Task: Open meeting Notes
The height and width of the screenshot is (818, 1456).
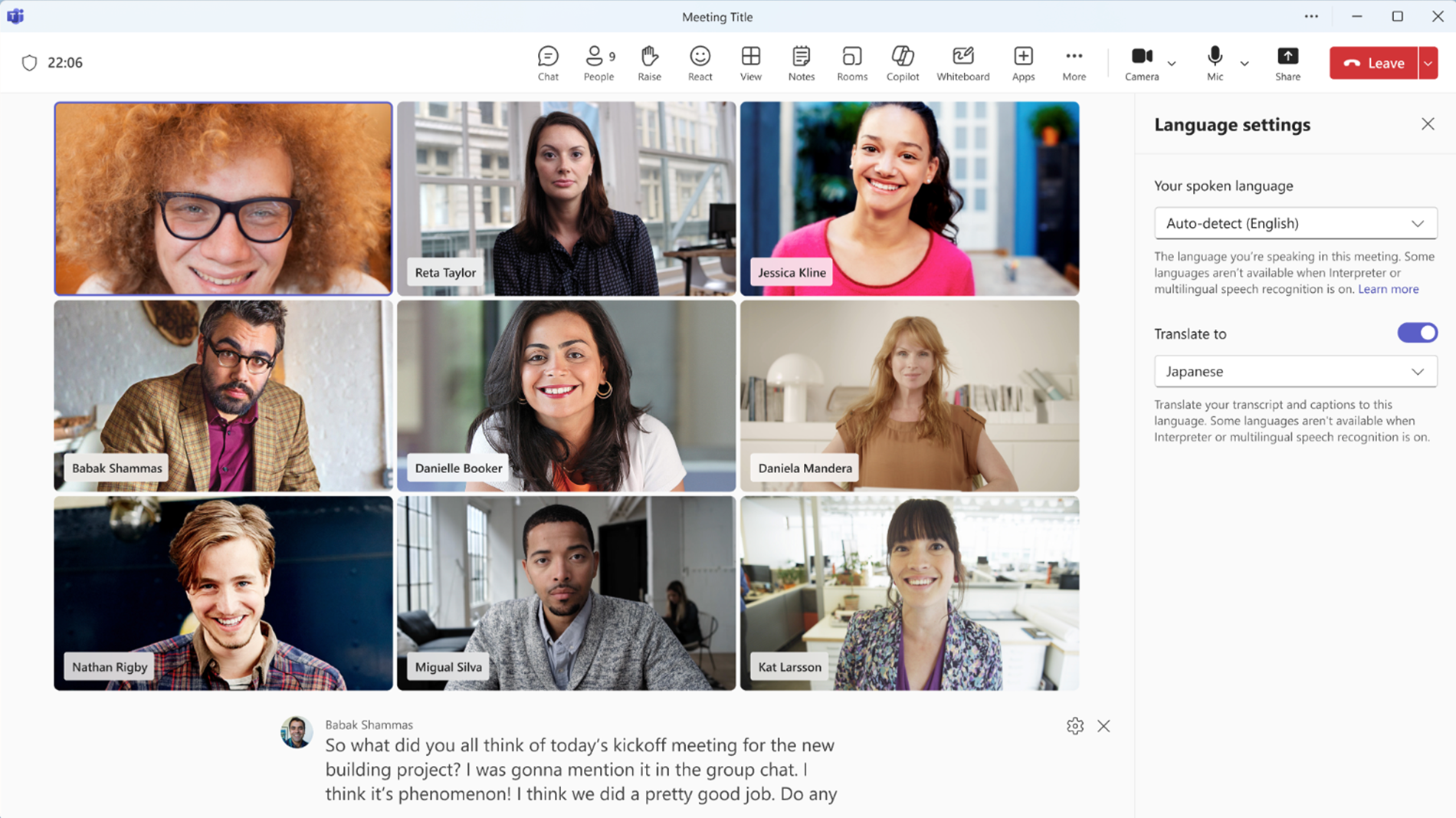Action: [x=801, y=63]
